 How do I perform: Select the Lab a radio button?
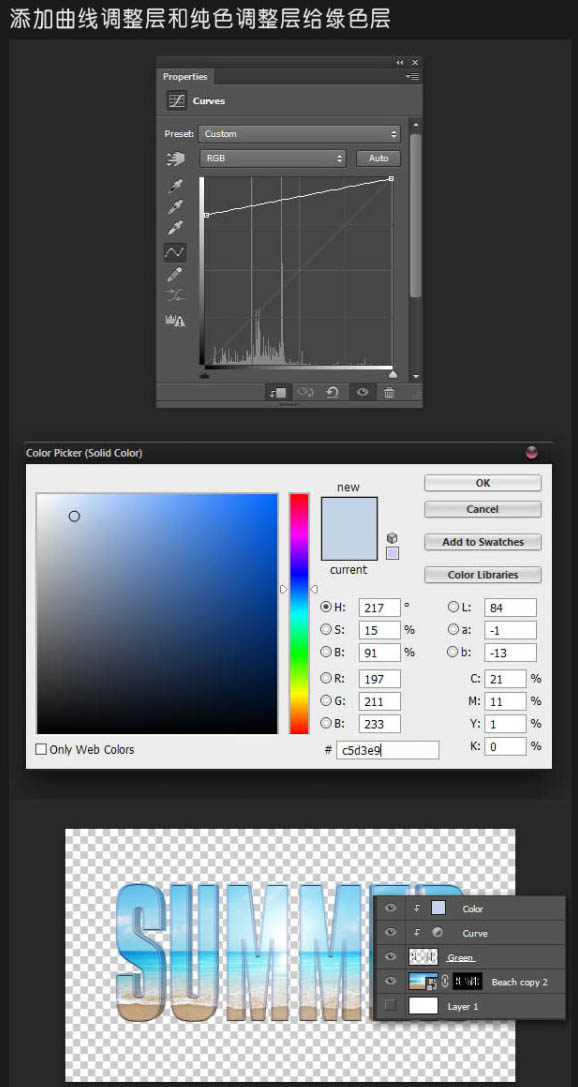tap(453, 629)
